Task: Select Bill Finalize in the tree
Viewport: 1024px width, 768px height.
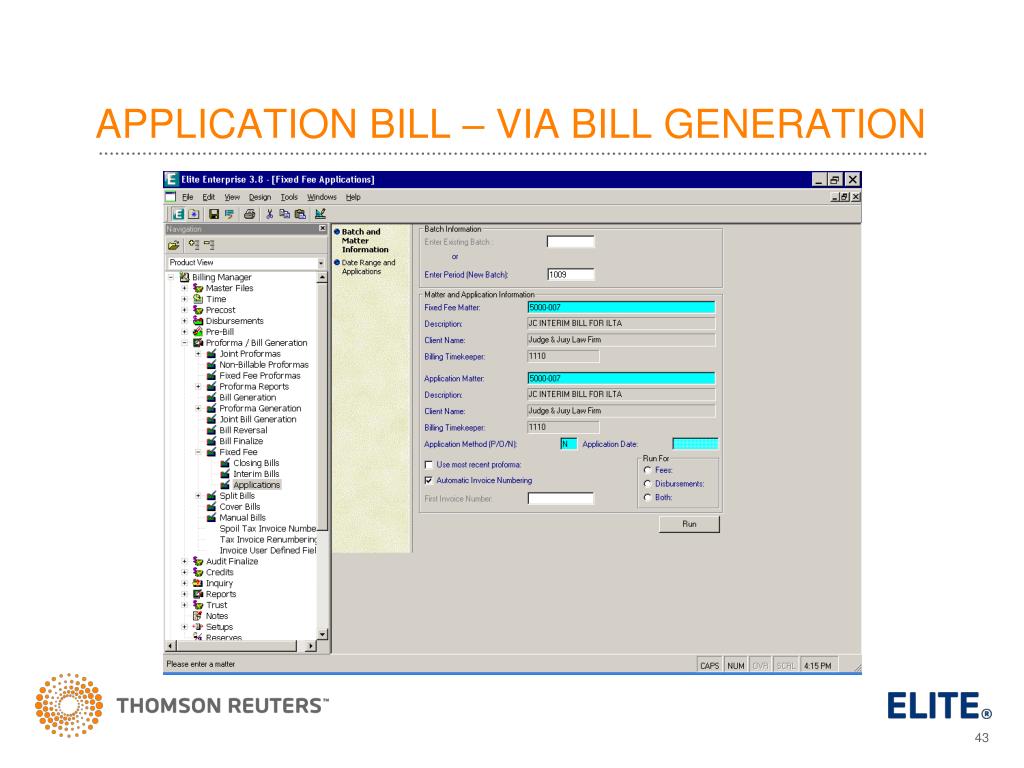Action: click(241, 441)
